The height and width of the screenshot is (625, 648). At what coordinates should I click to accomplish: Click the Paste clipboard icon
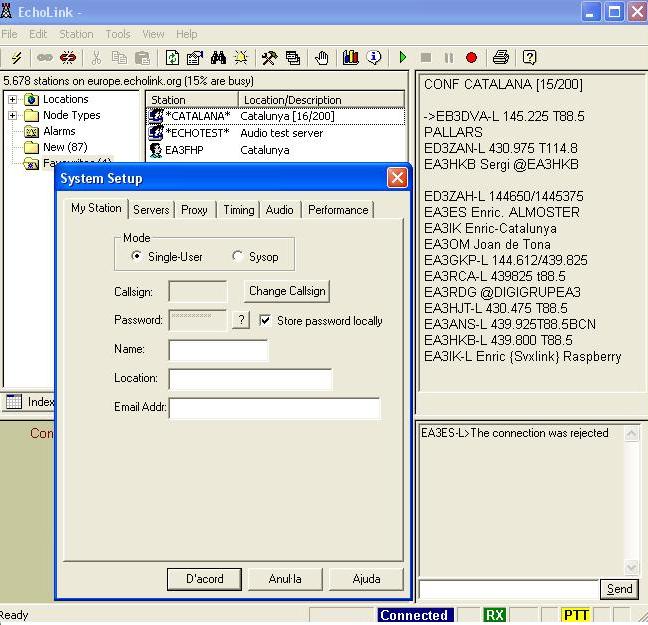[143, 57]
